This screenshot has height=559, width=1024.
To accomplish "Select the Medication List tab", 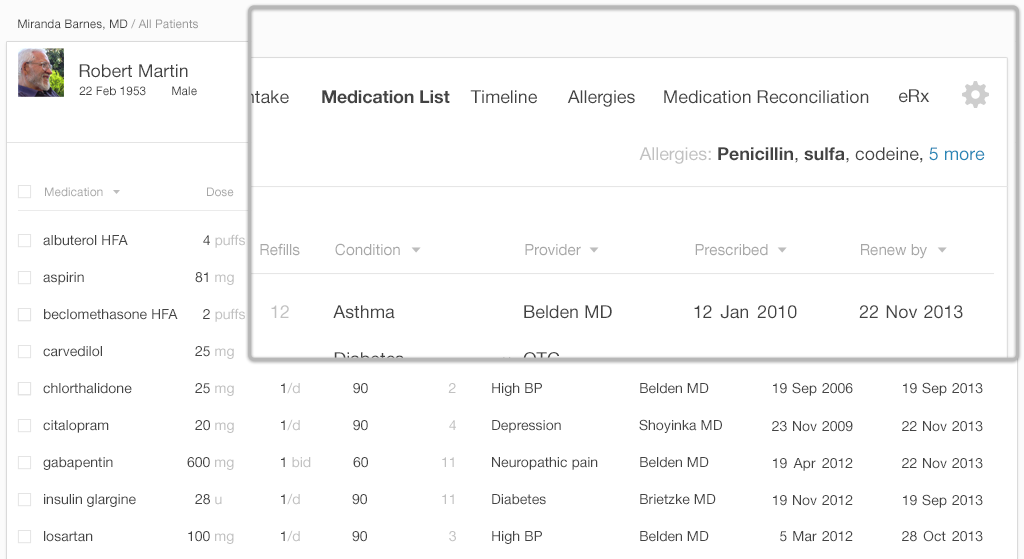I will [385, 97].
